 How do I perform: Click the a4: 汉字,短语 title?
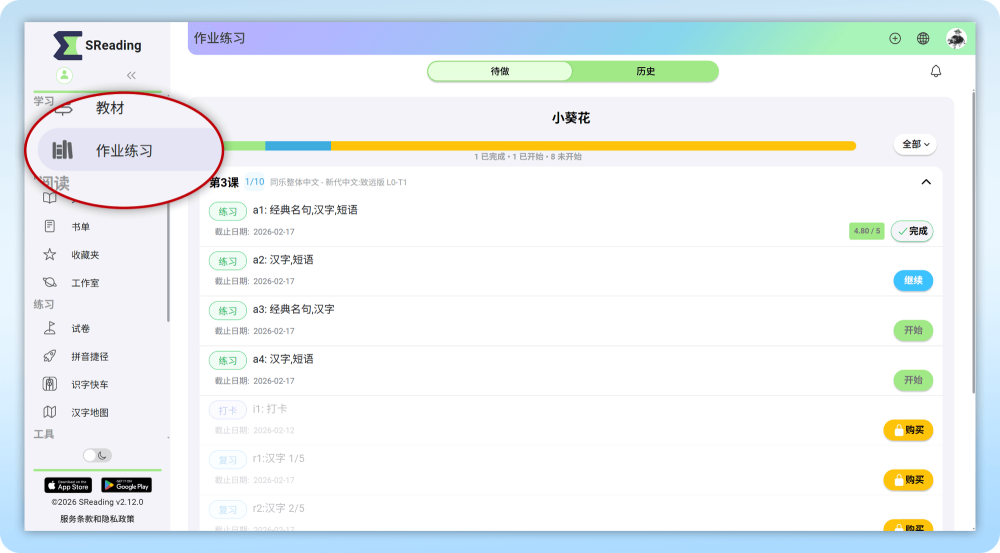(x=283, y=359)
